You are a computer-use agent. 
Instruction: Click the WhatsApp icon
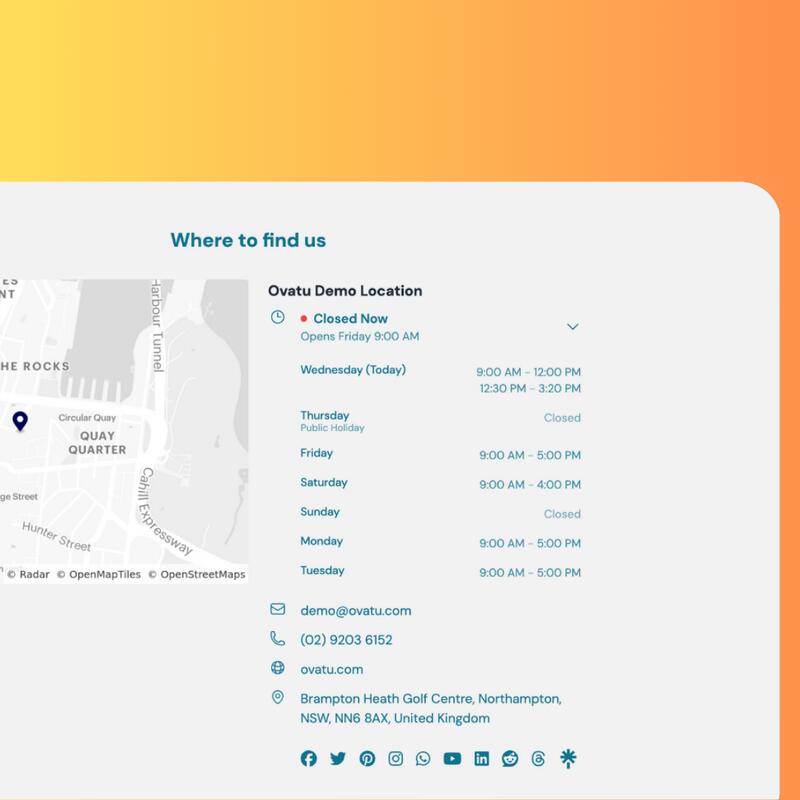(x=423, y=758)
